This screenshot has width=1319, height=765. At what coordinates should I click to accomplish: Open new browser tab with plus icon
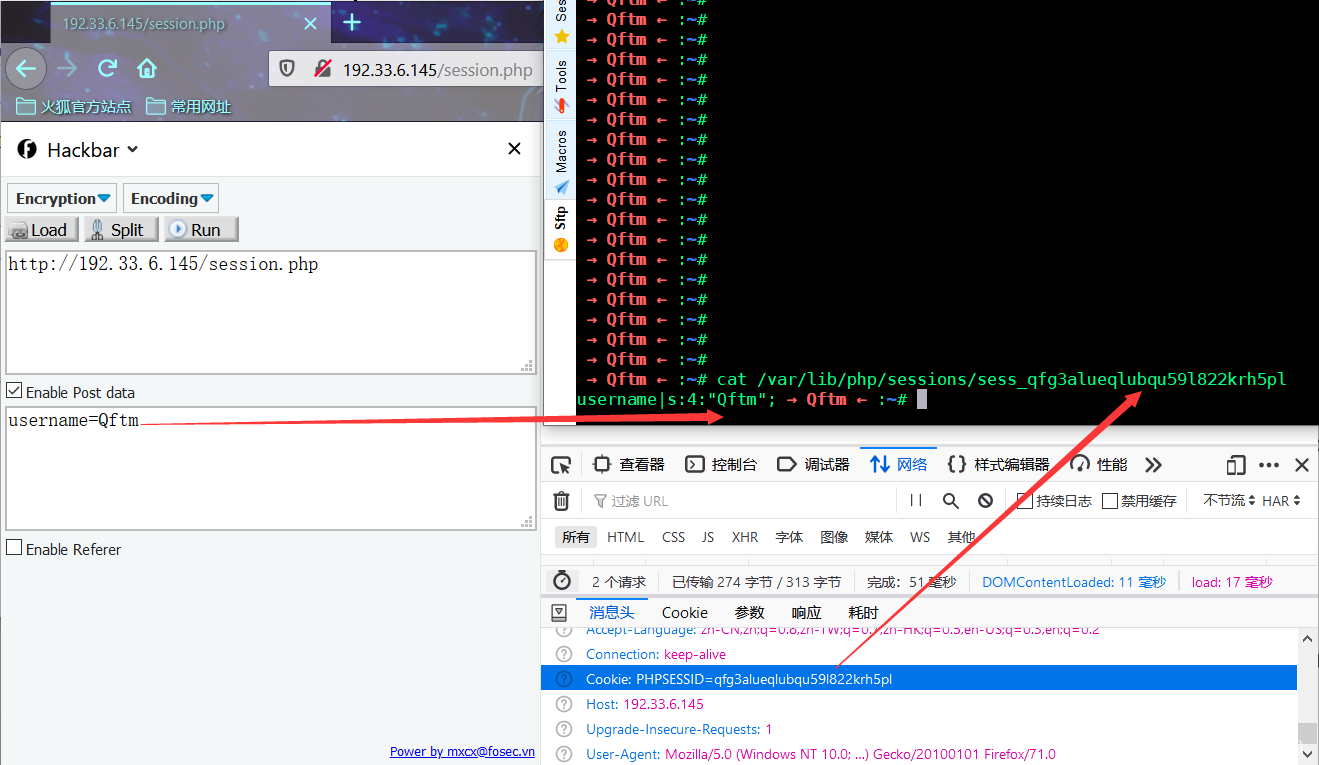click(352, 23)
